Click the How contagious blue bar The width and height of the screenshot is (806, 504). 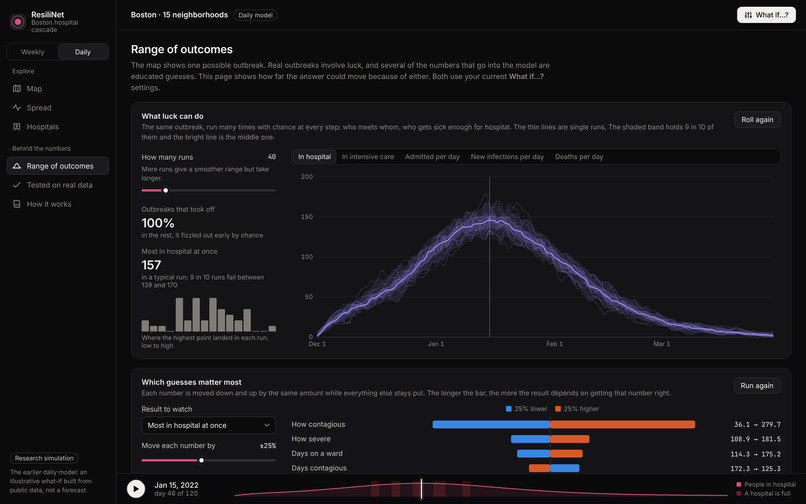(491, 424)
